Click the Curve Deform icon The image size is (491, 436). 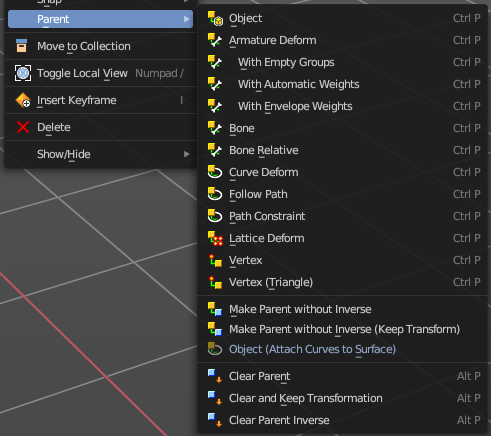click(x=215, y=172)
